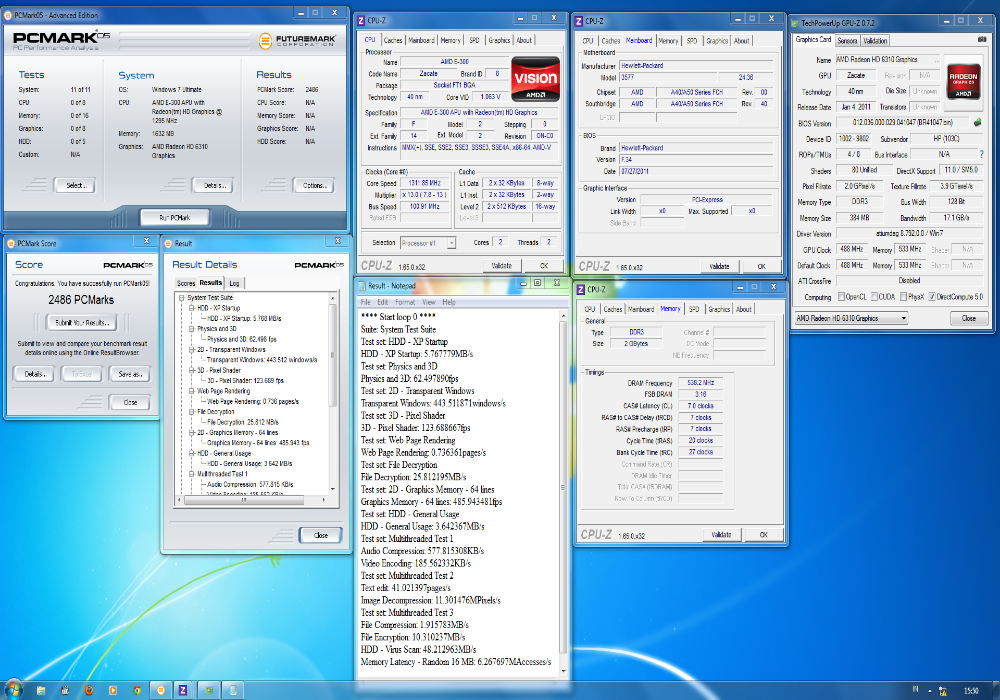Open the Format menu in Notepad
Viewport: 1000px width, 700px height.
404,302
